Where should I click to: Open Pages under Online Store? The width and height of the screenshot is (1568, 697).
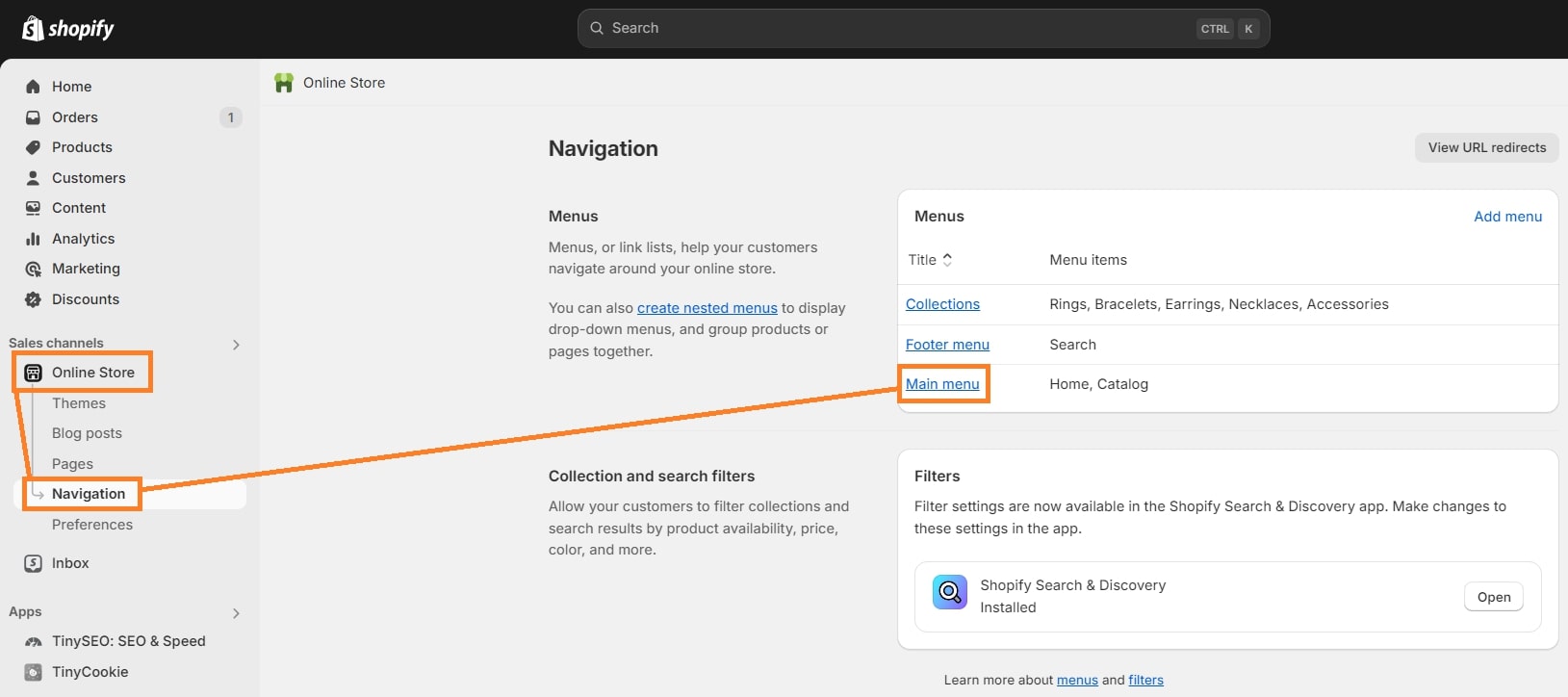click(x=72, y=464)
